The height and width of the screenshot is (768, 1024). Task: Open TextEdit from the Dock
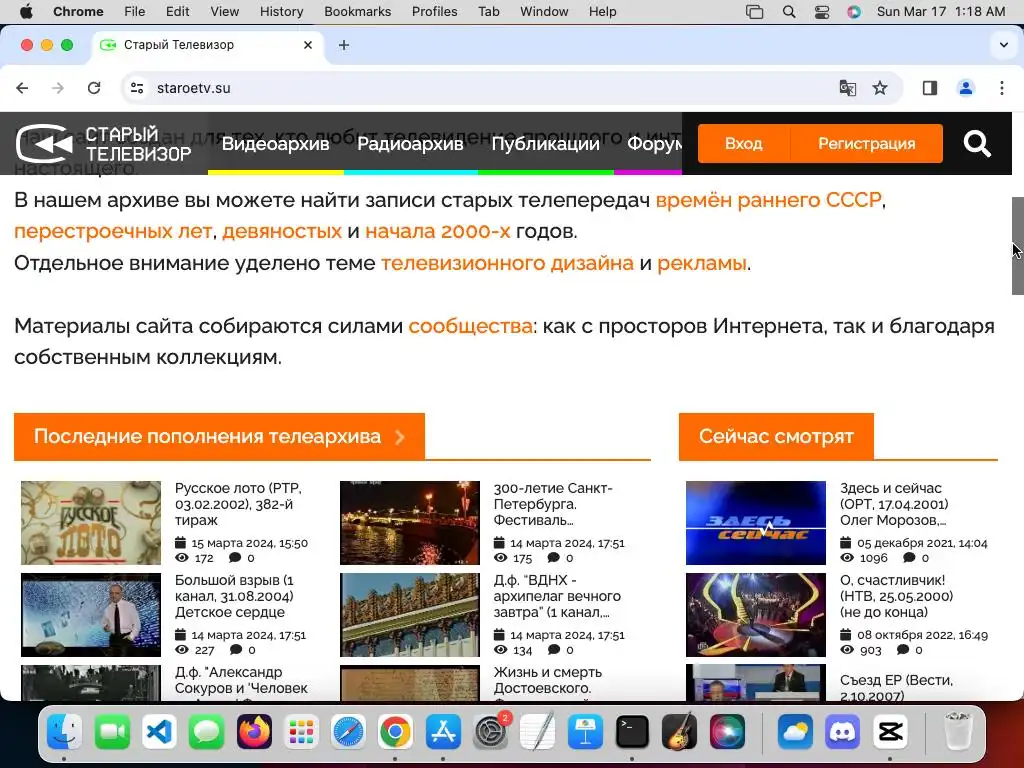click(x=537, y=731)
